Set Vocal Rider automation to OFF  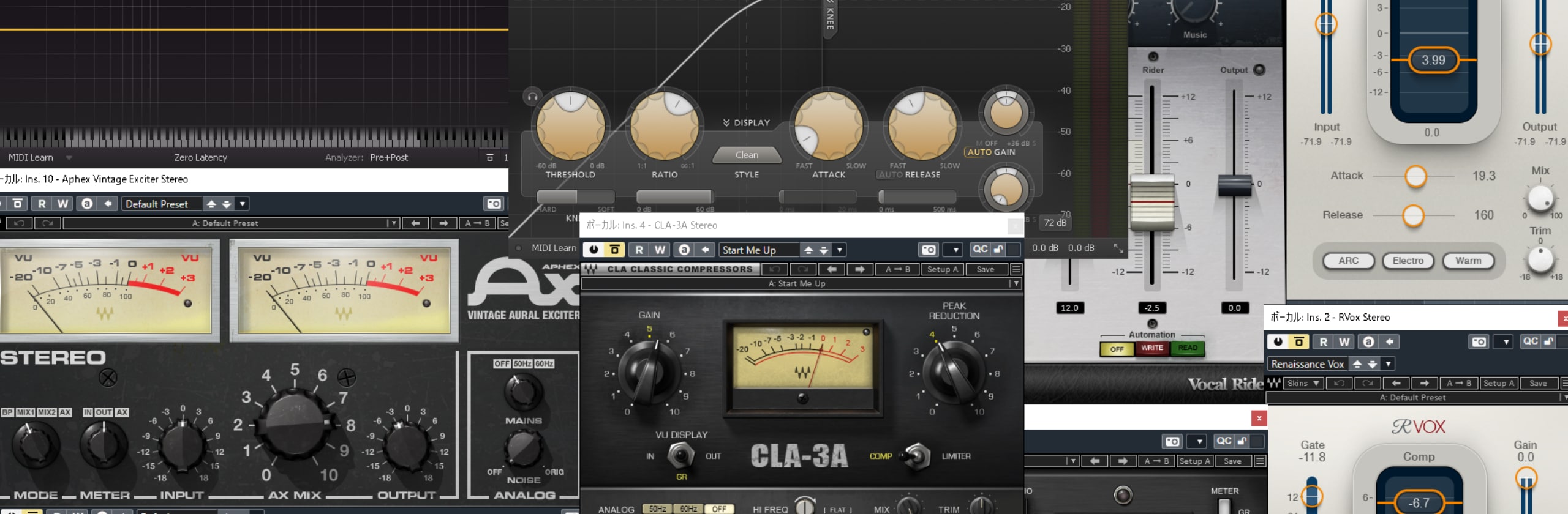[x=1117, y=349]
